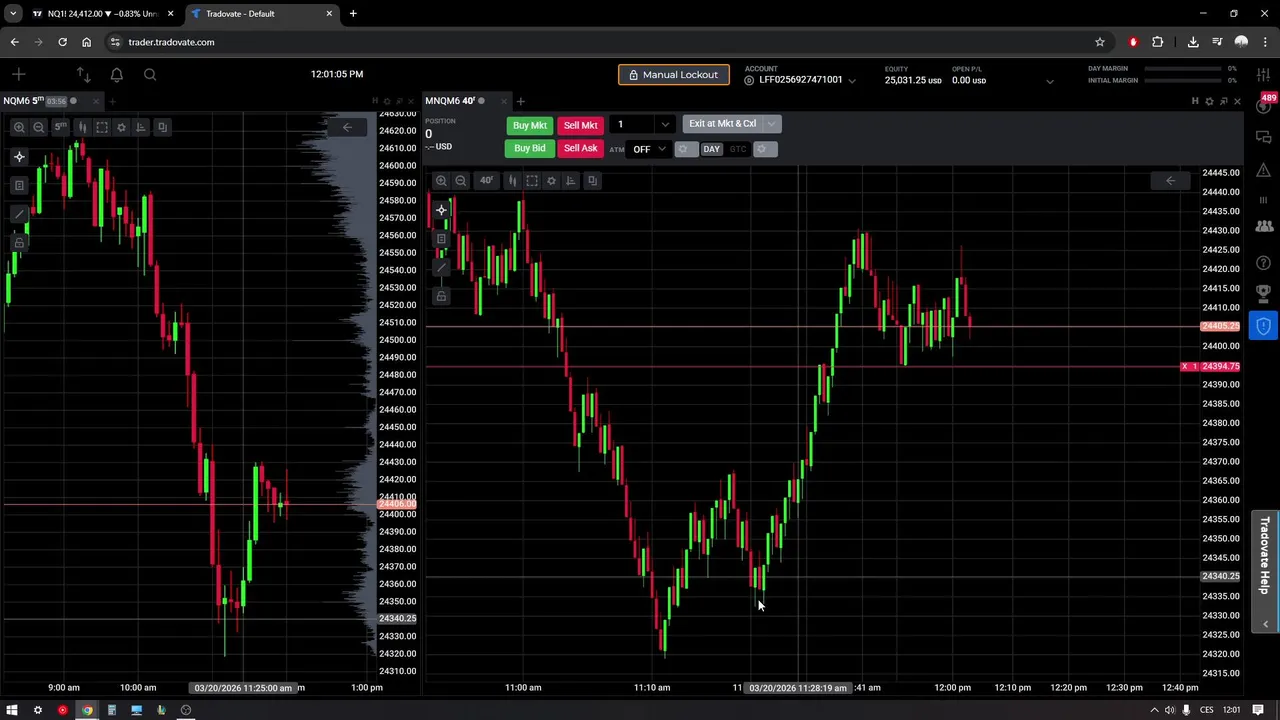Click Buy Mkt button
The width and height of the screenshot is (1280, 720).
(x=529, y=126)
